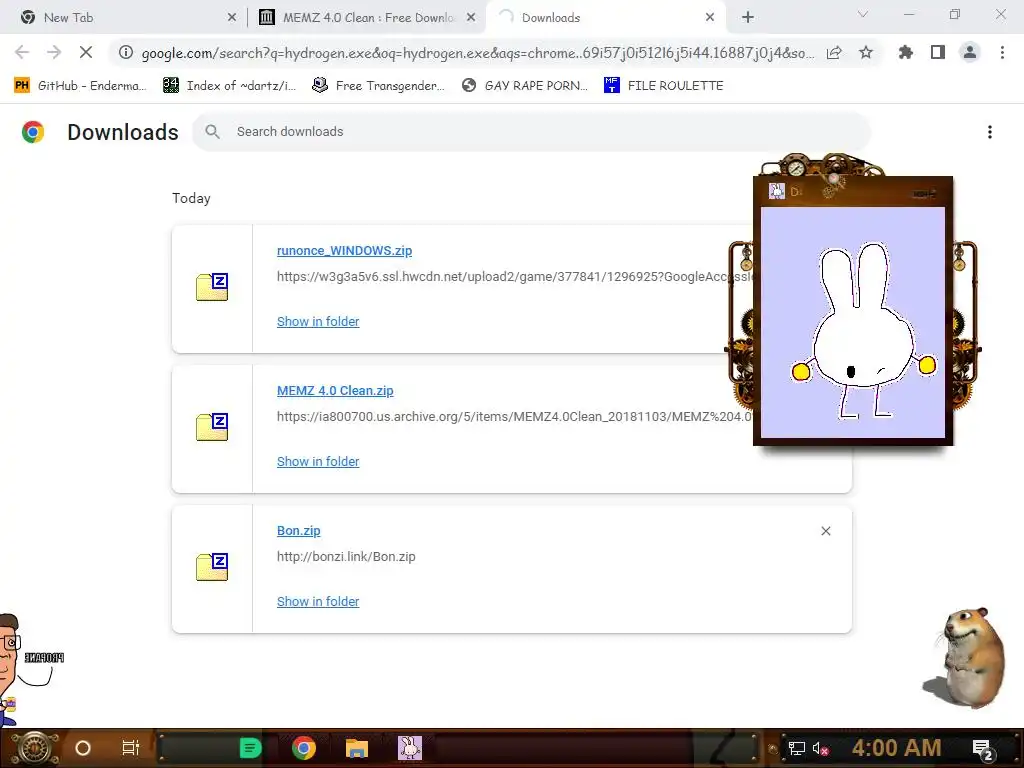This screenshot has width=1024, height=768.
Task: Open the MEMZ 4.0 Clean.zip file link
Action: (335, 391)
